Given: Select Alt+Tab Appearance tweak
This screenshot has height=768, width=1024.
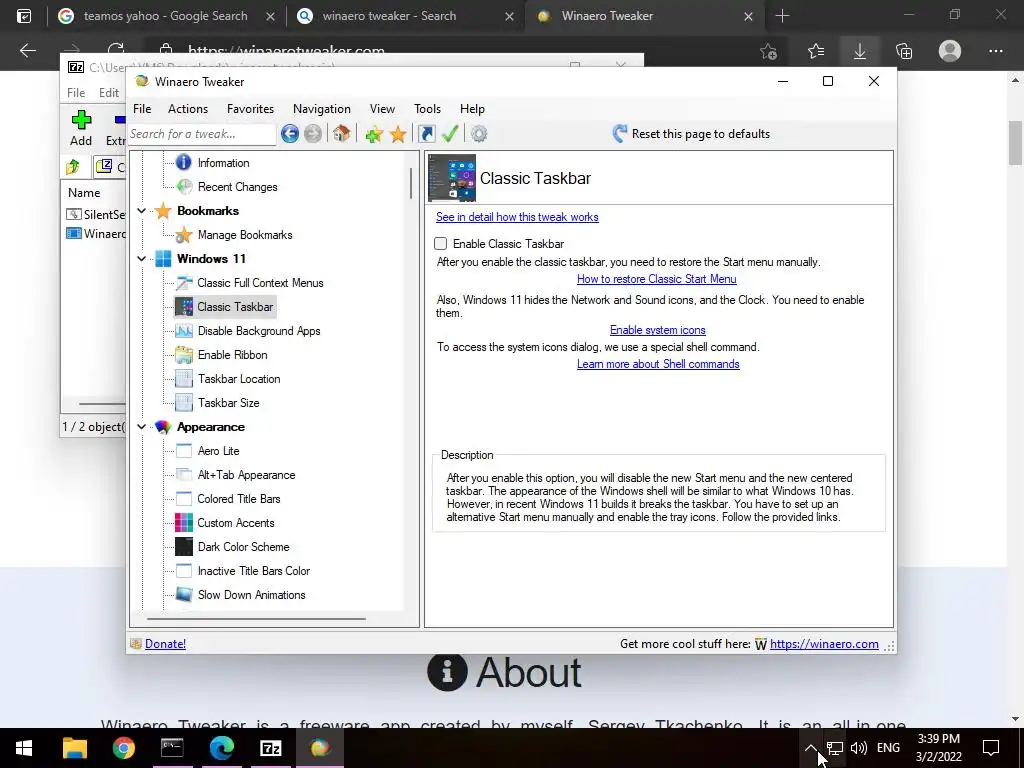Looking at the screenshot, I should click(246, 475).
